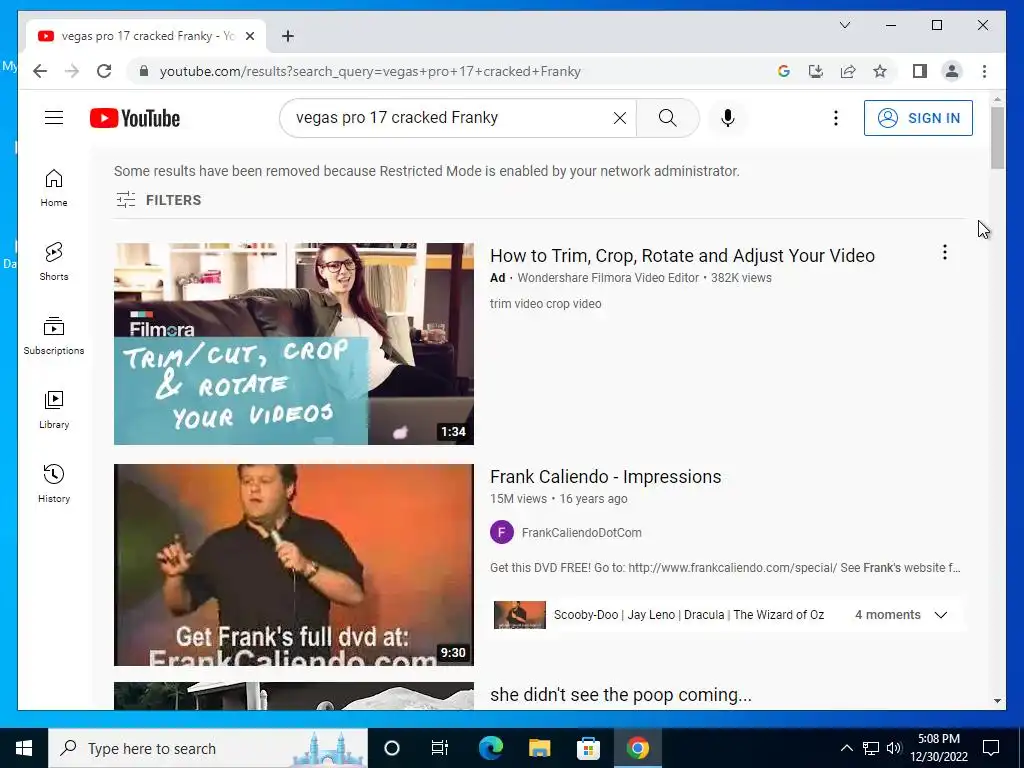The height and width of the screenshot is (768, 1024).
Task: Expand the 4 moments chevron
Action: tap(940, 615)
